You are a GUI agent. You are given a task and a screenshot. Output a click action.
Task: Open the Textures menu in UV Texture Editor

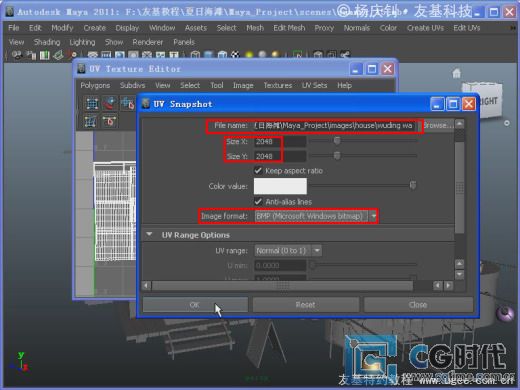click(x=278, y=86)
